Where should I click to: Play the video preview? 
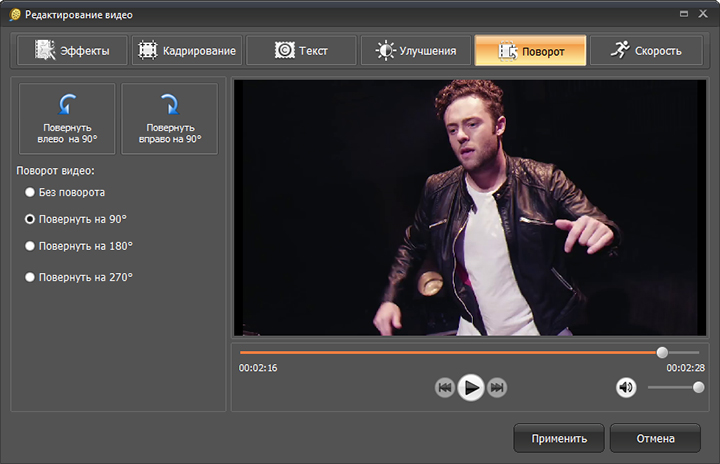click(471, 388)
